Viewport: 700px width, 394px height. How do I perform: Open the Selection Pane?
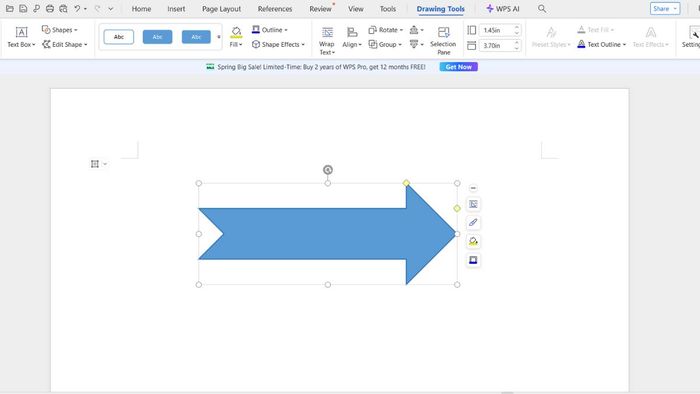click(443, 41)
